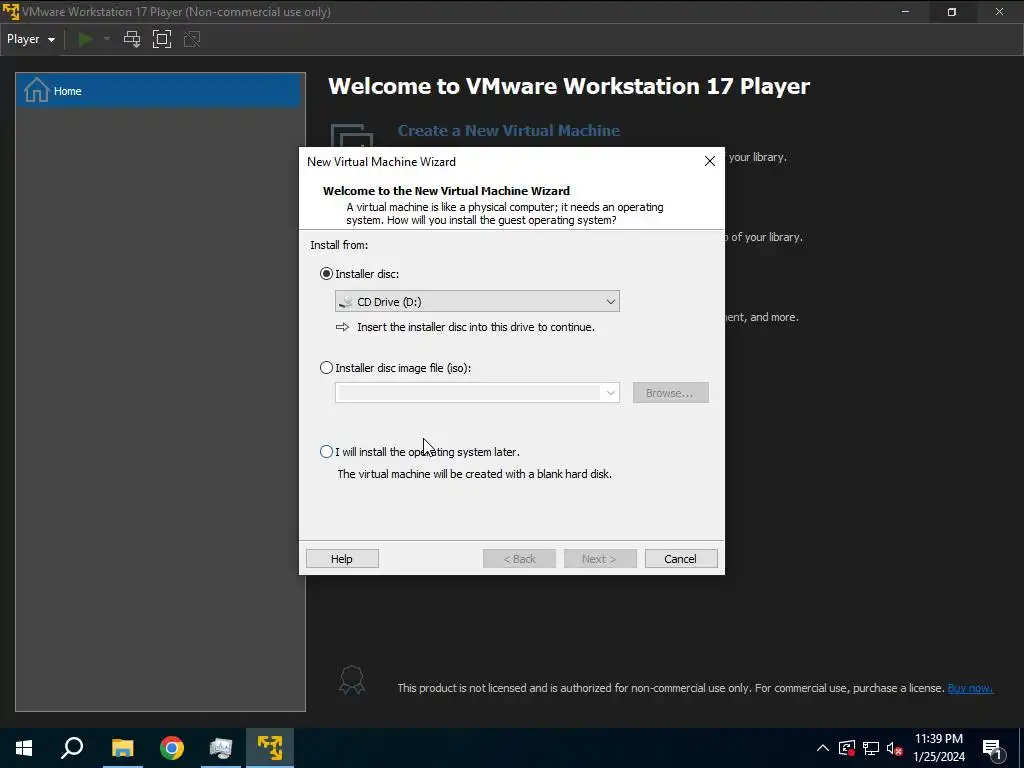The image size is (1024, 768).
Task: Click 'Welcome to the New Virtual Machine Wizard' heading
Action: click(446, 191)
